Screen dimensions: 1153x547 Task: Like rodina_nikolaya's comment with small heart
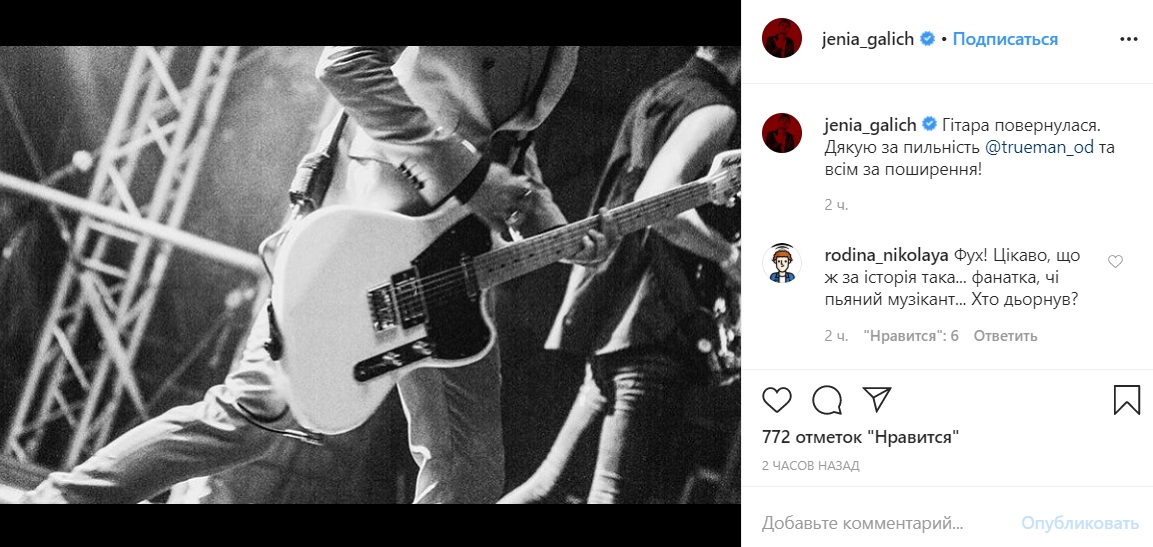(x=1115, y=261)
